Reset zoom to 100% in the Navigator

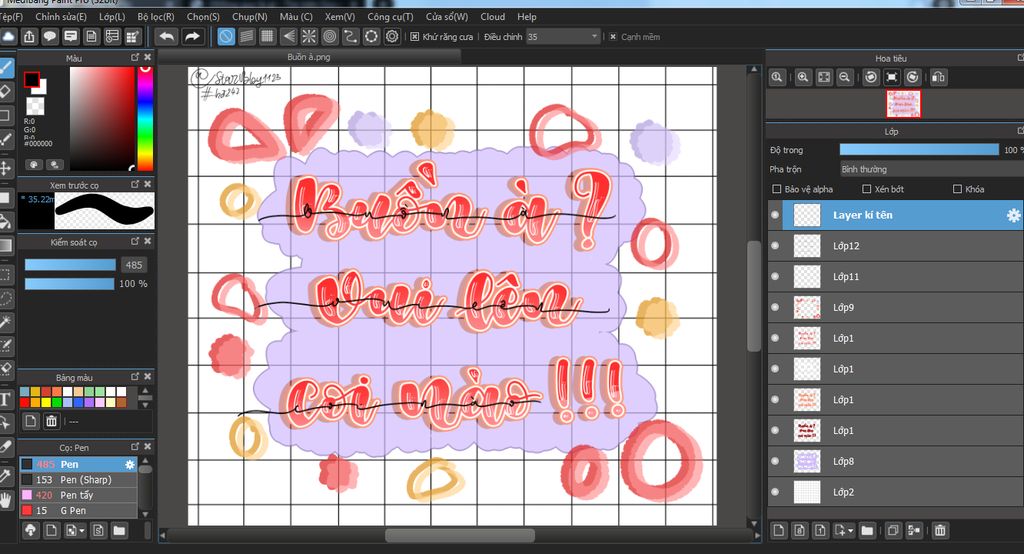coord(776,77)
